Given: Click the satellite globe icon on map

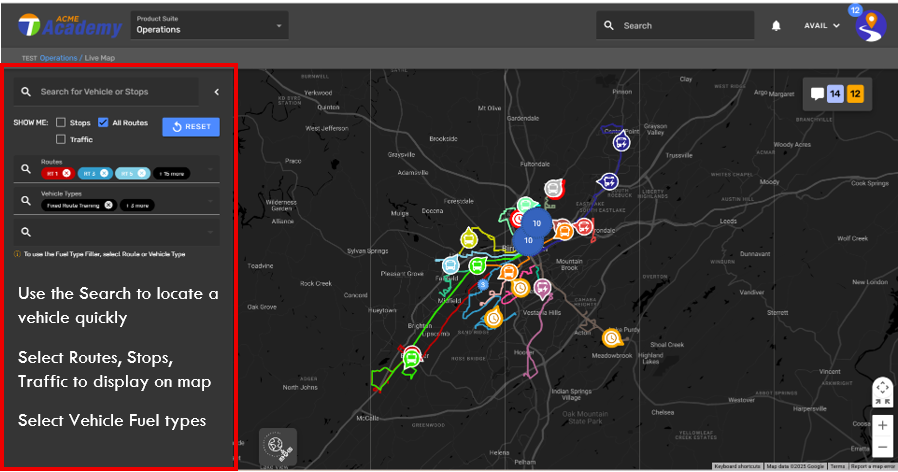Looking at the screenshot, I should 277,446.
